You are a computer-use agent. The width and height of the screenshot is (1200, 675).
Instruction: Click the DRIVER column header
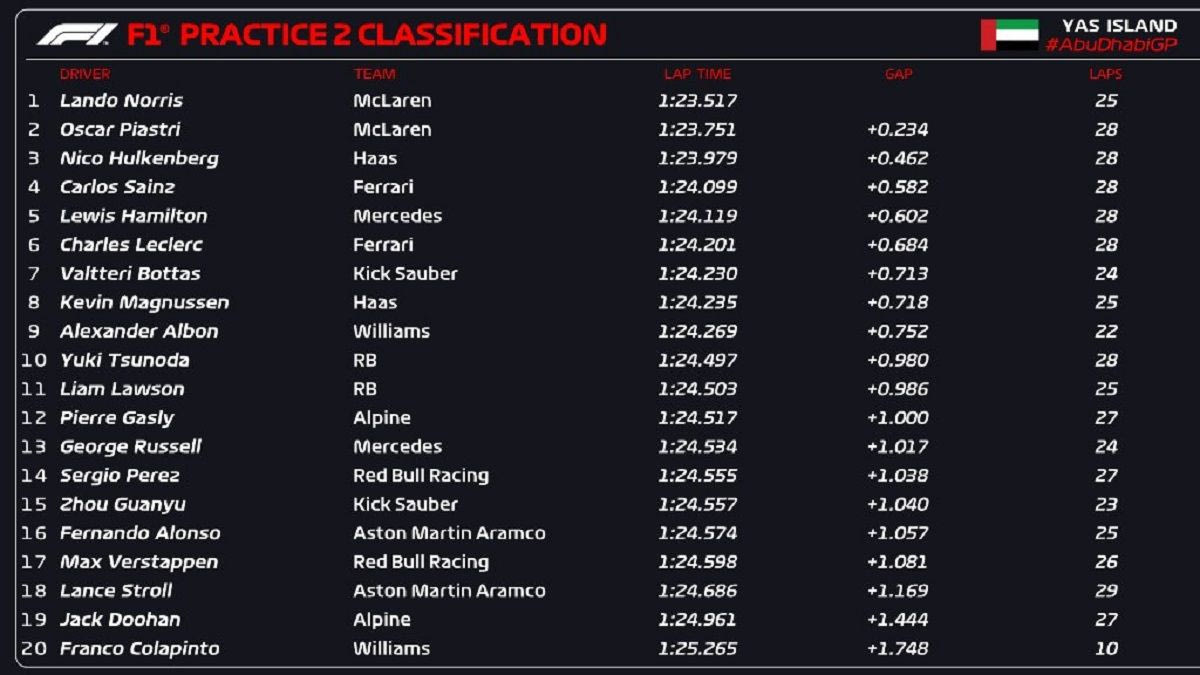85,74
